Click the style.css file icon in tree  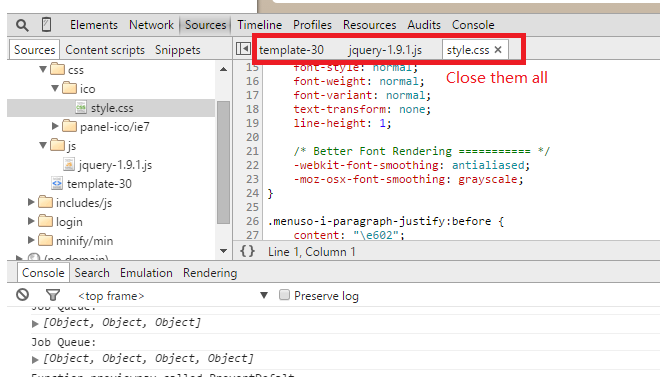coord(81,107)
